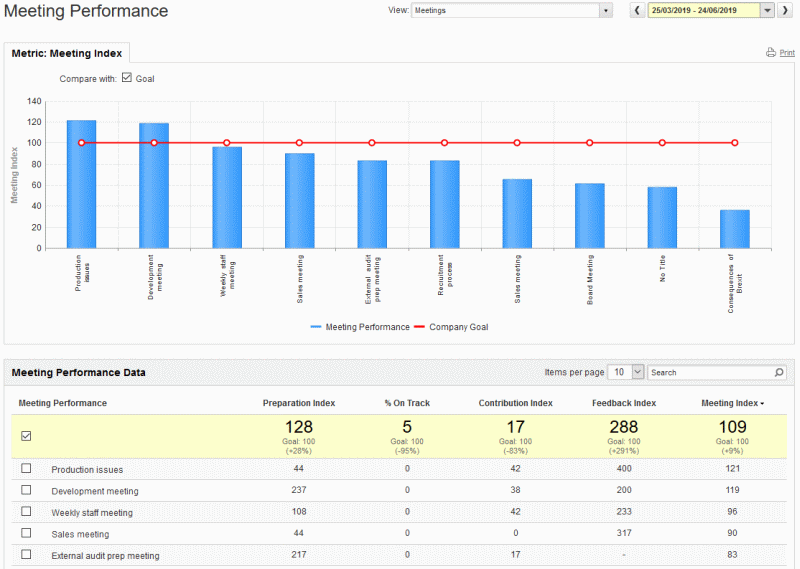
Task: Click the goal marker above Consequences of Brexit
Action: point(735,143)
